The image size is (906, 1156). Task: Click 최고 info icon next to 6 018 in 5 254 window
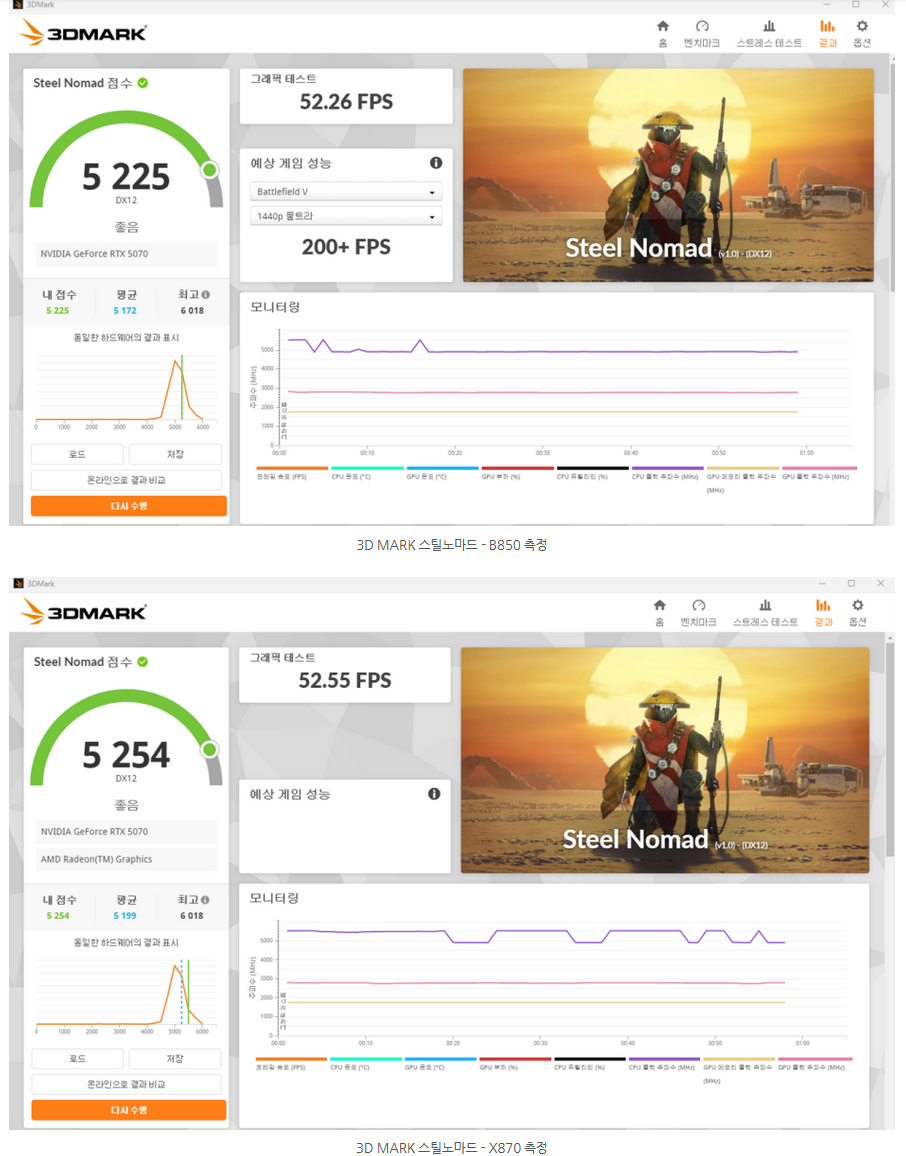[x=205, y=900]
